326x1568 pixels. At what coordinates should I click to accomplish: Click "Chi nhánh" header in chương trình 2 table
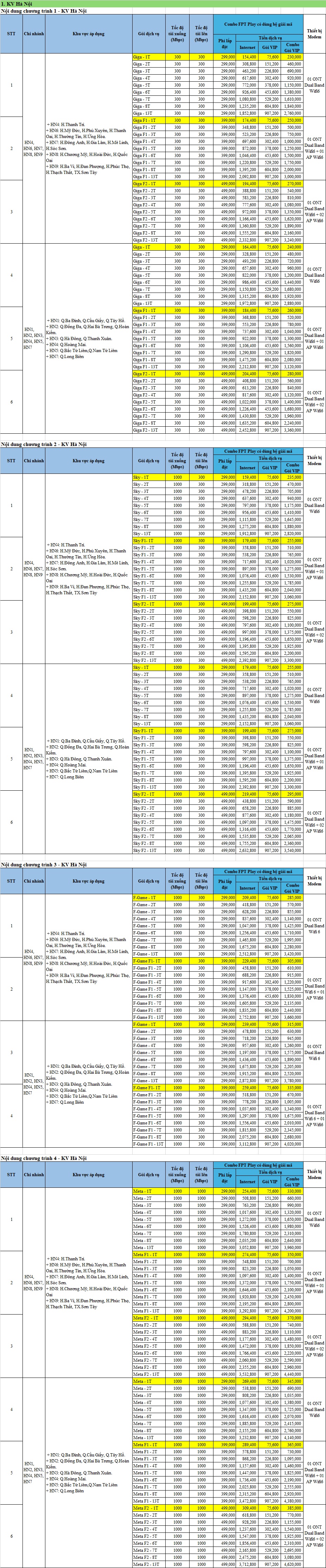click(x=33, y=461)
